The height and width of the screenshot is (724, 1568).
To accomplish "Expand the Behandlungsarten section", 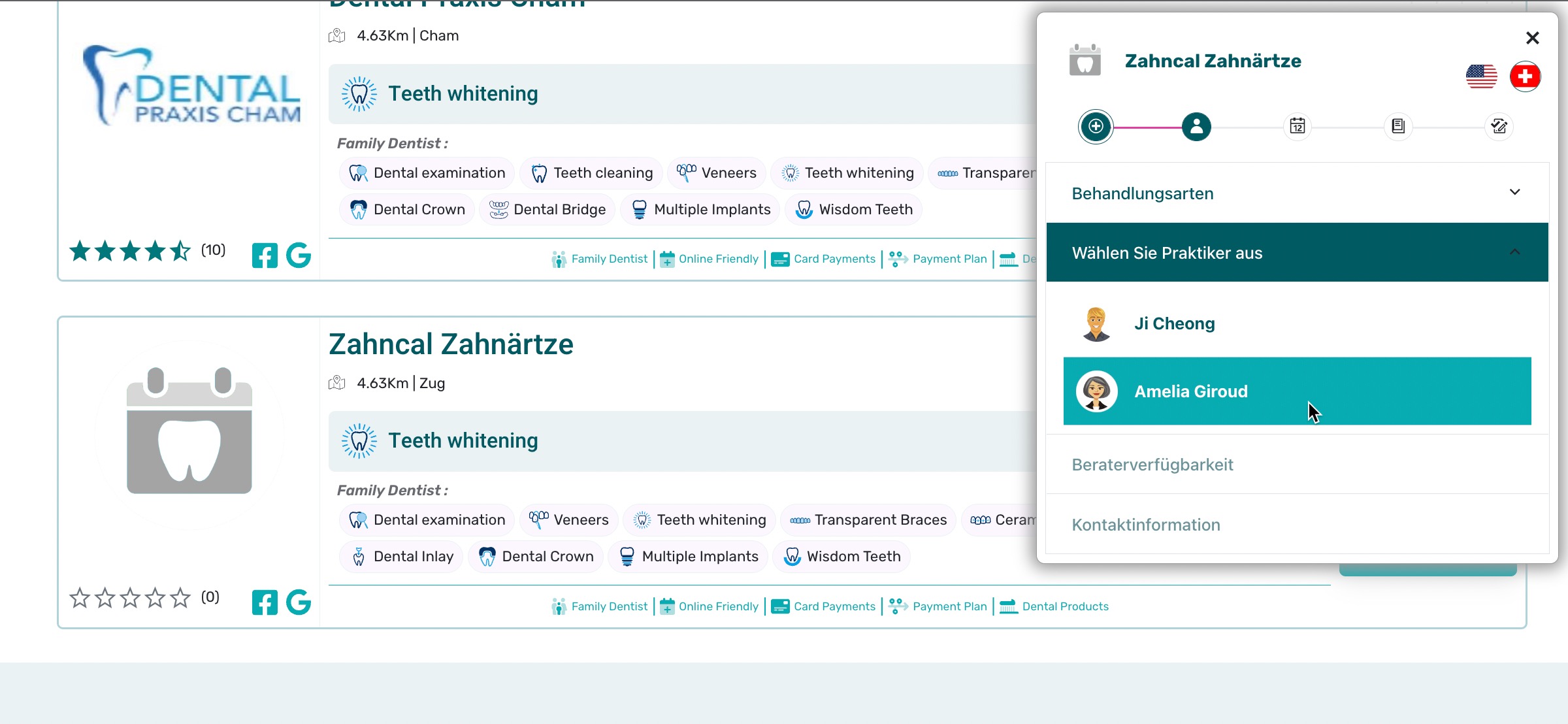I will pos(1297,193).
